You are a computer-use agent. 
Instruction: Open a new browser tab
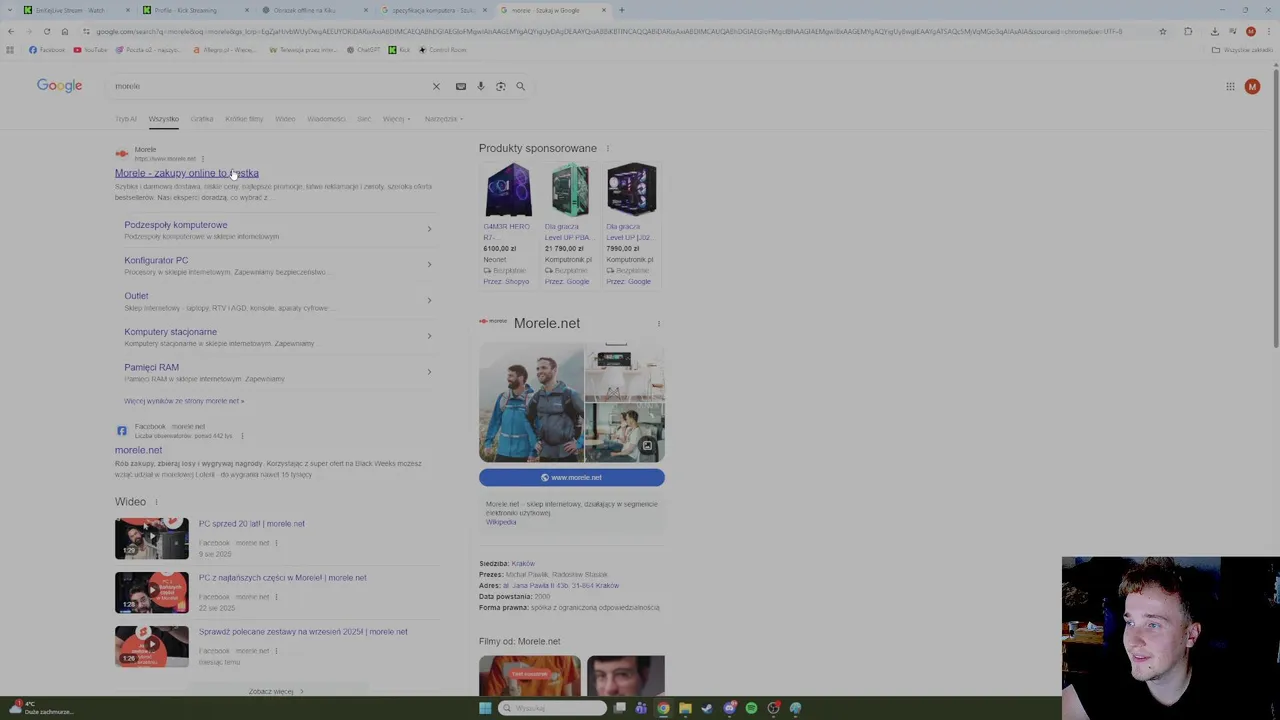(621, 10)
